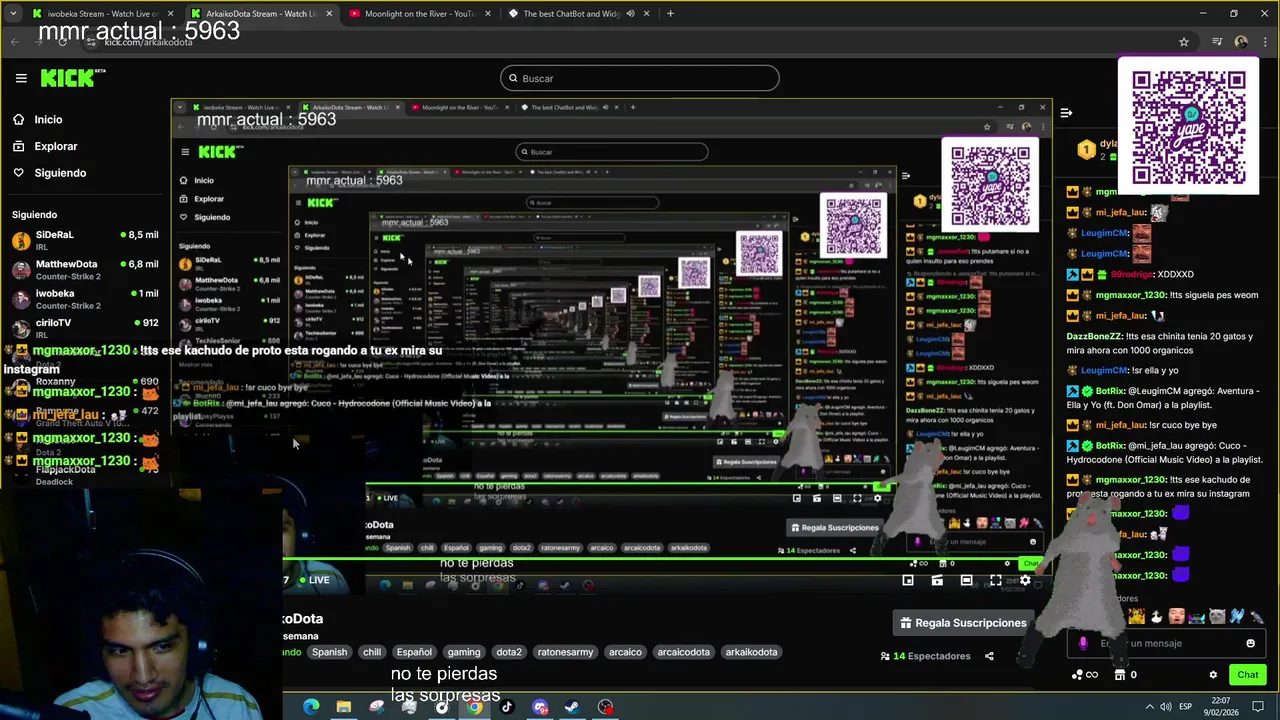Open File Explorer from the taskbar
Screen dimensions: 1280x720
343,707
